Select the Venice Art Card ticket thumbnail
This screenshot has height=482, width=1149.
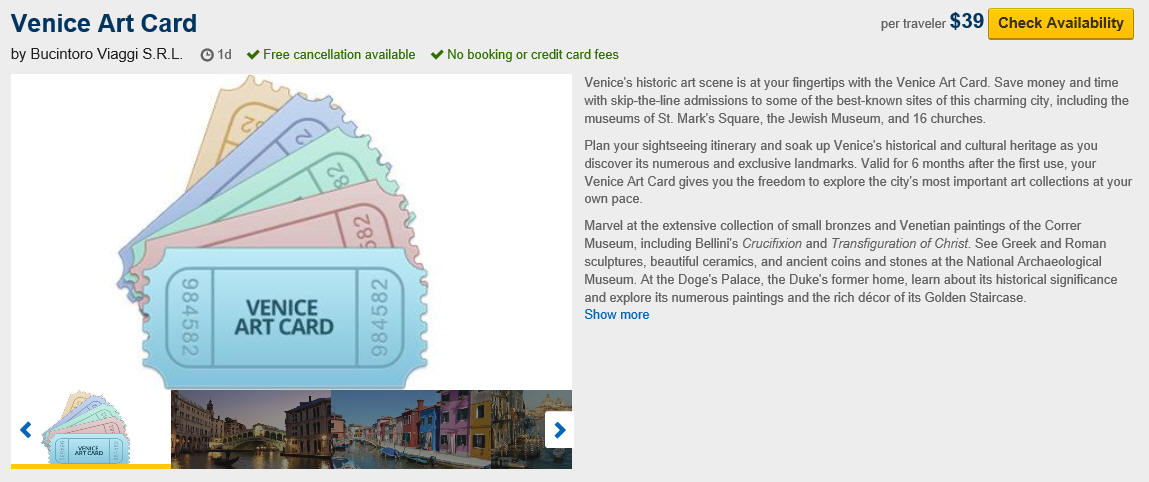91,429
